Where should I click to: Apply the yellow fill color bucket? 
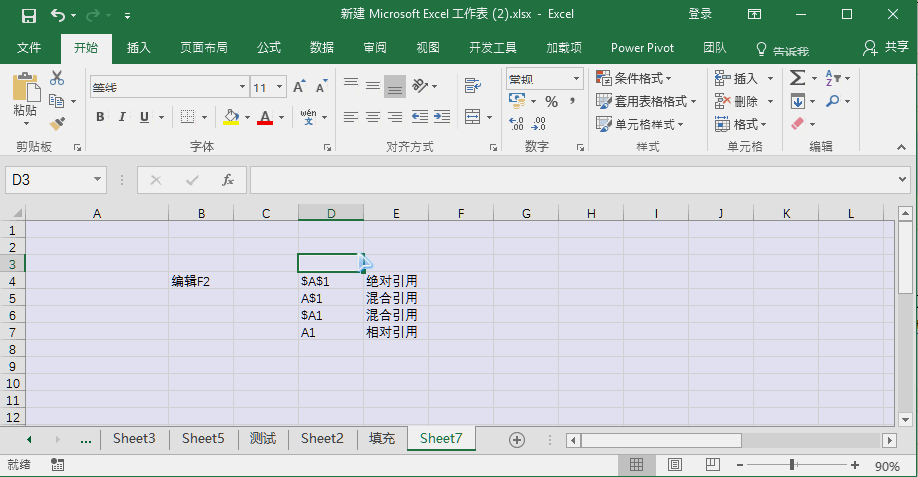click(x=231, y=117)
